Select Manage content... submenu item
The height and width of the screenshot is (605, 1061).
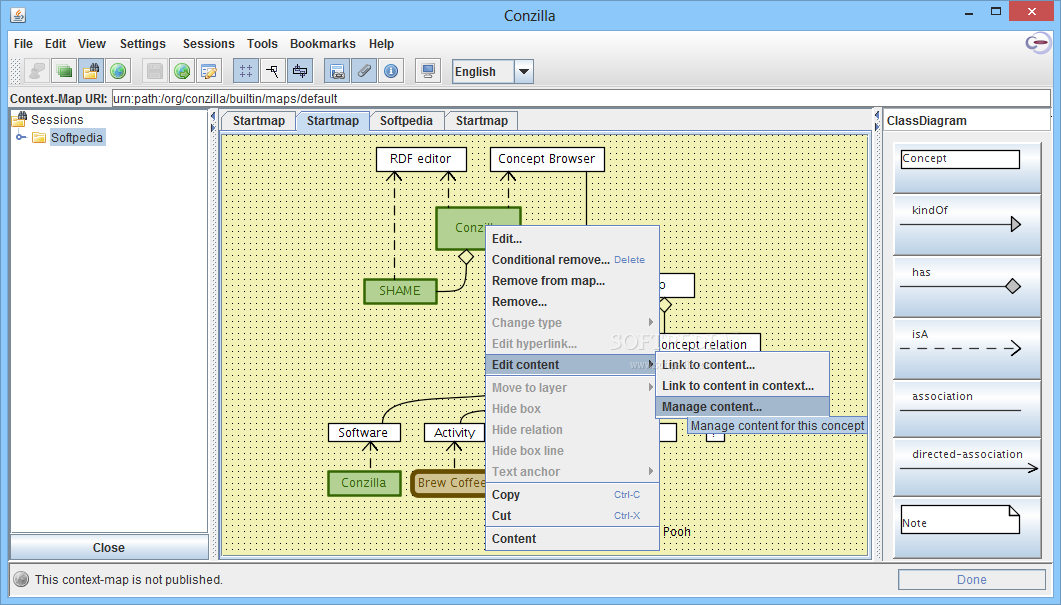click(x=742, y=407)
